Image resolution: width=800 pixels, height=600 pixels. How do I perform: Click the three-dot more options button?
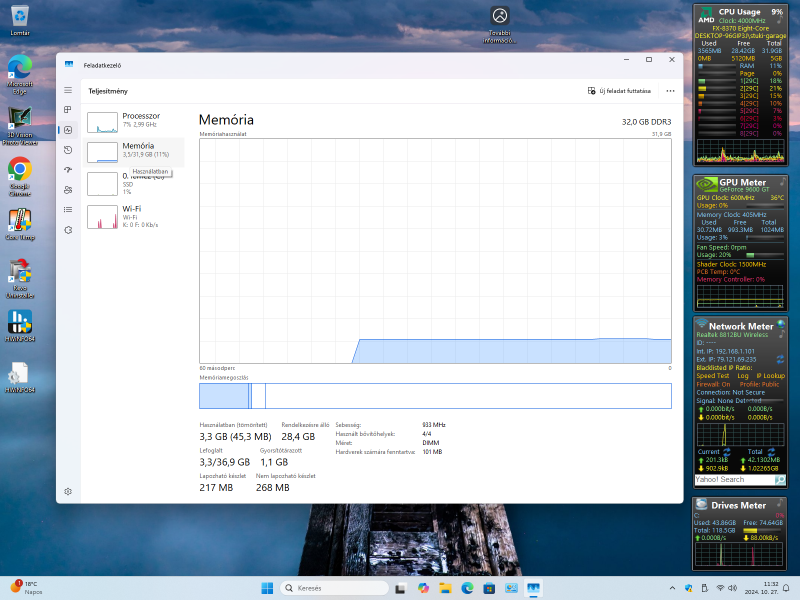pyautogui.click(x=670, y=91)
